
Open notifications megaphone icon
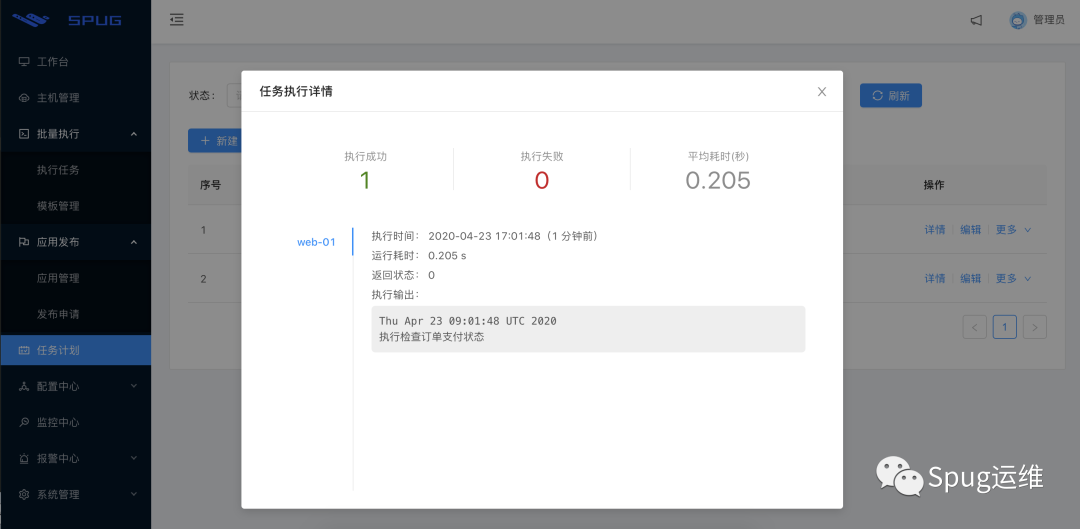(x=976, y=21)
